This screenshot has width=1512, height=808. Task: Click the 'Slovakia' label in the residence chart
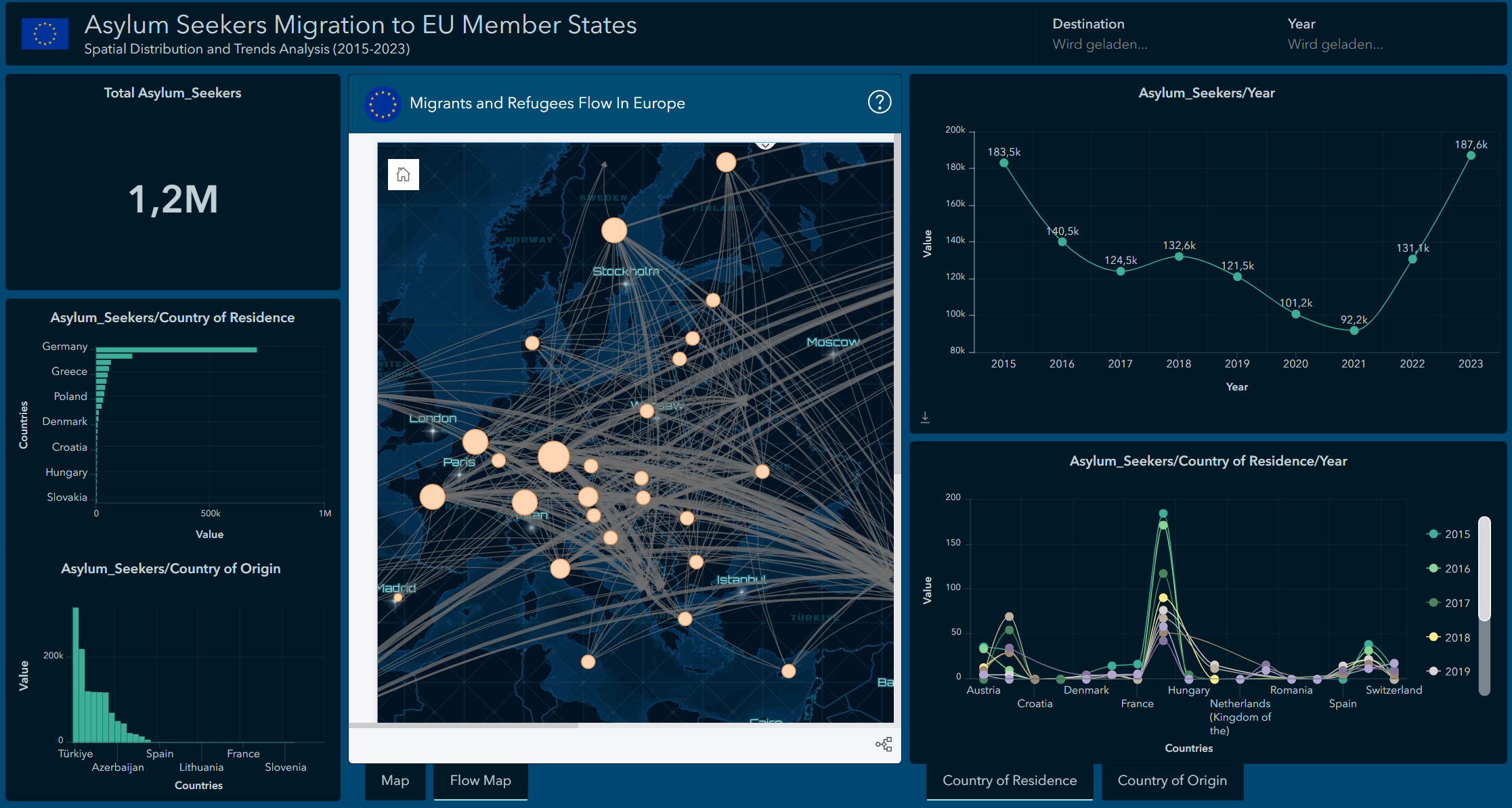click(67, 497)
